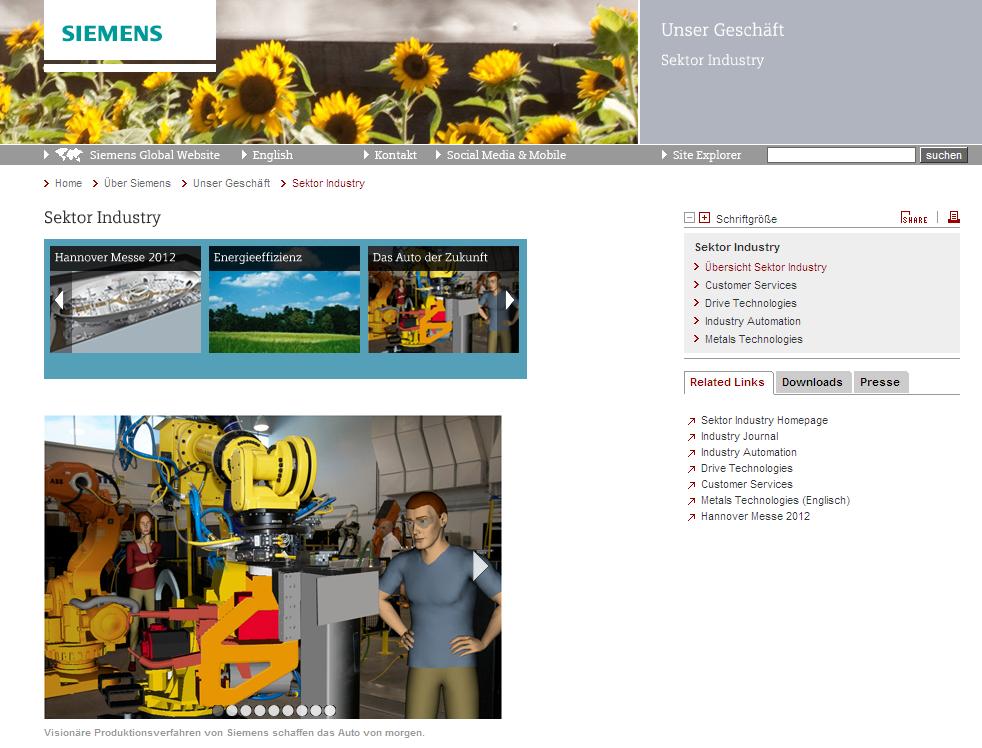Open Customer Services in Sektor Industry menu
The image size is (982, 748).
[x=751, y=285]
